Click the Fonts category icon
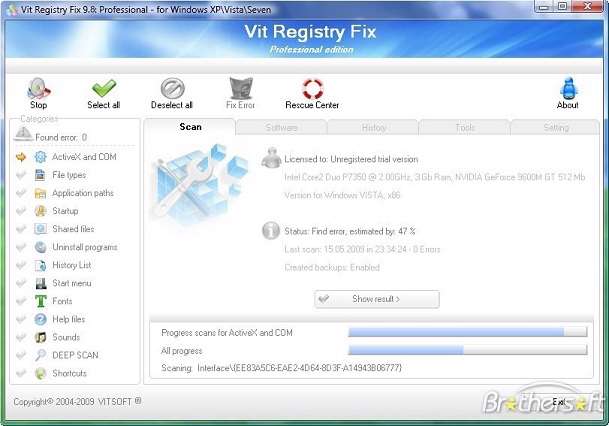Viewport: 609px width, 426px height. pos(40,301)
